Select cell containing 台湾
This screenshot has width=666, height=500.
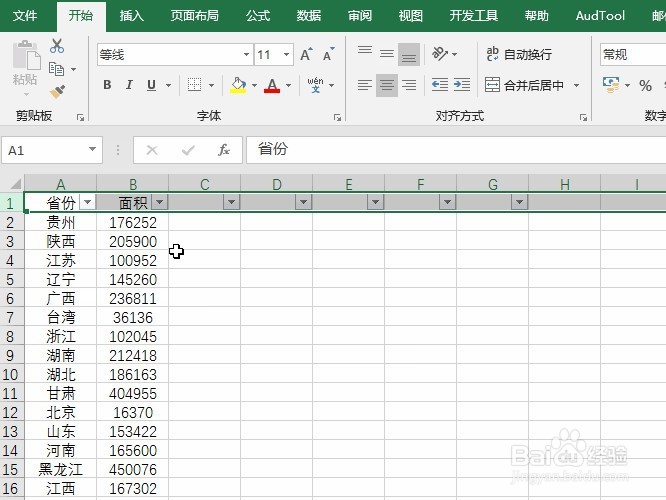[x=61, y=317]
